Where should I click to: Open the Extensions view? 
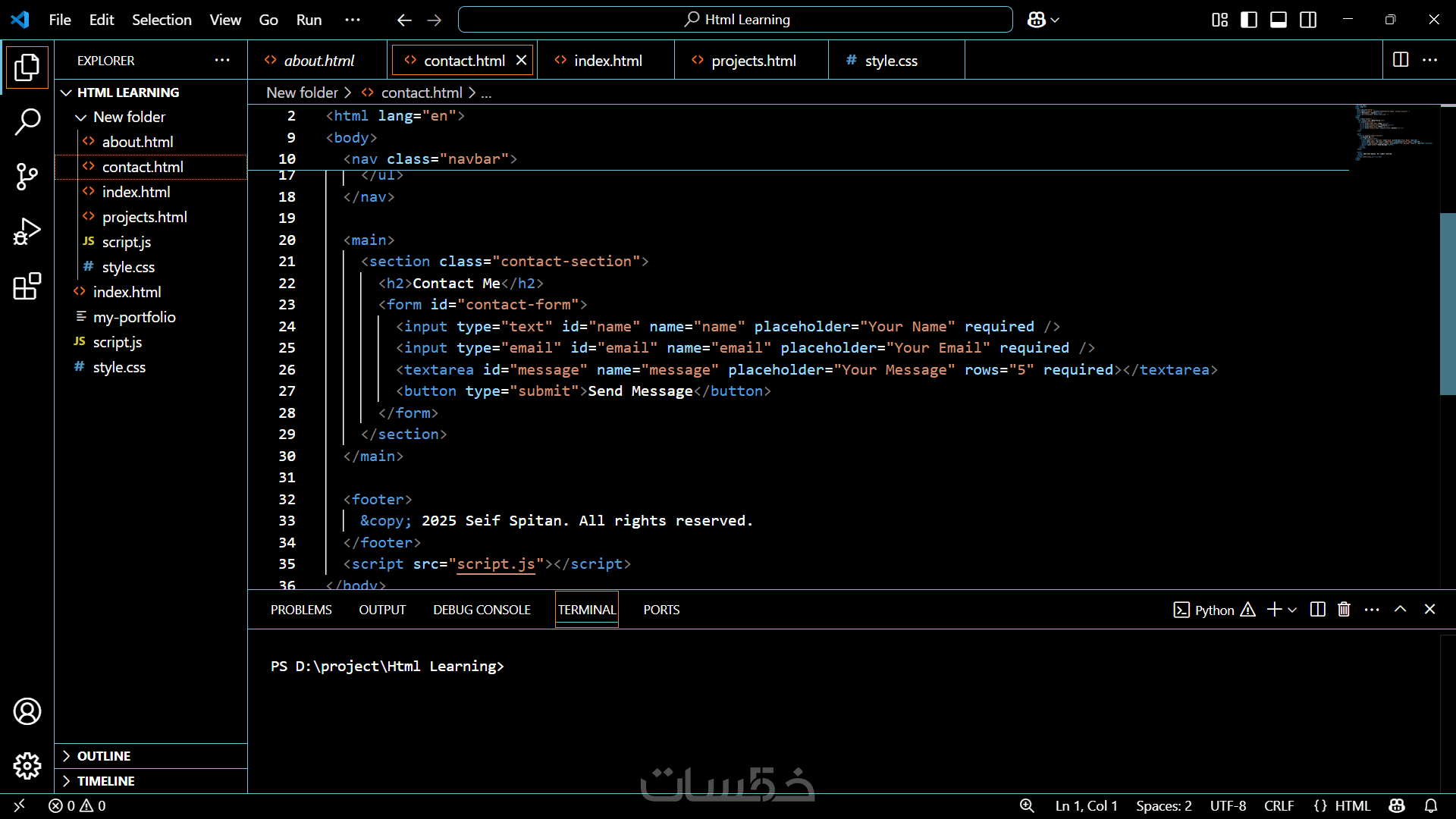(27, 287)
